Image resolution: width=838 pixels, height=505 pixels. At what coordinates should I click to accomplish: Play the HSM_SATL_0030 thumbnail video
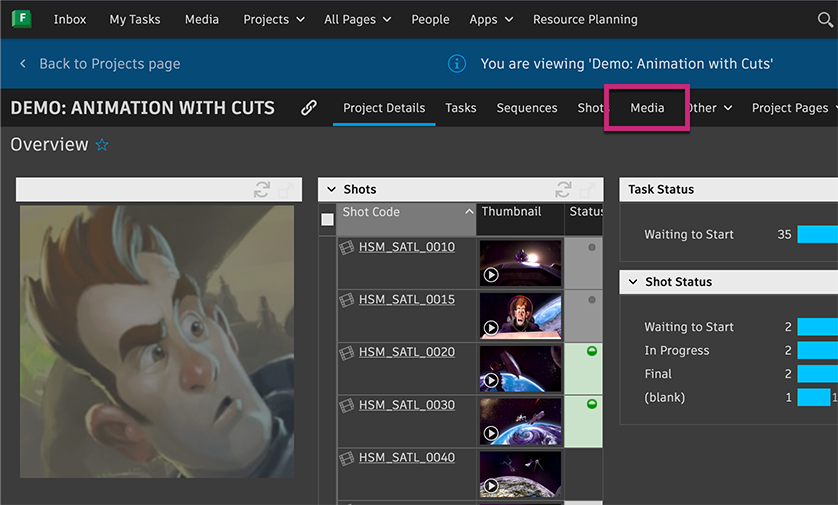click(x=491, y=433)
